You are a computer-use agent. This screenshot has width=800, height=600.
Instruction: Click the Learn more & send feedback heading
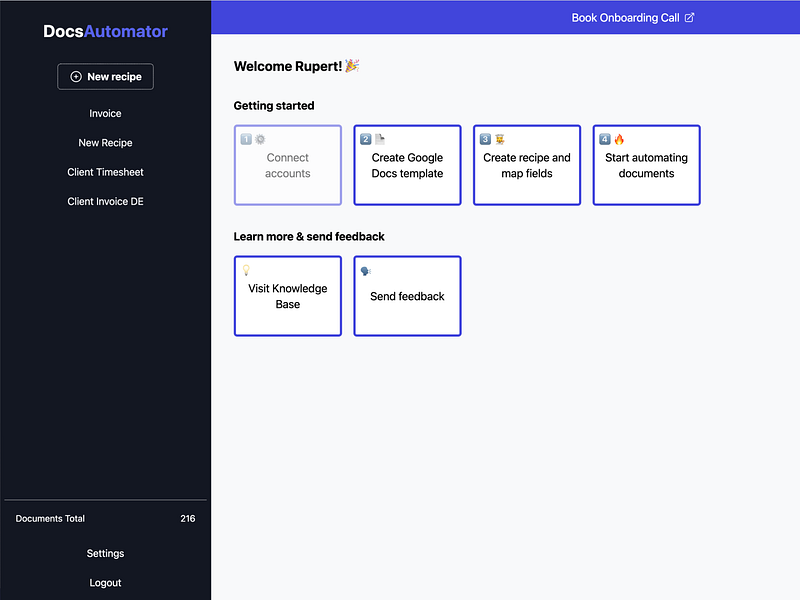309,236
